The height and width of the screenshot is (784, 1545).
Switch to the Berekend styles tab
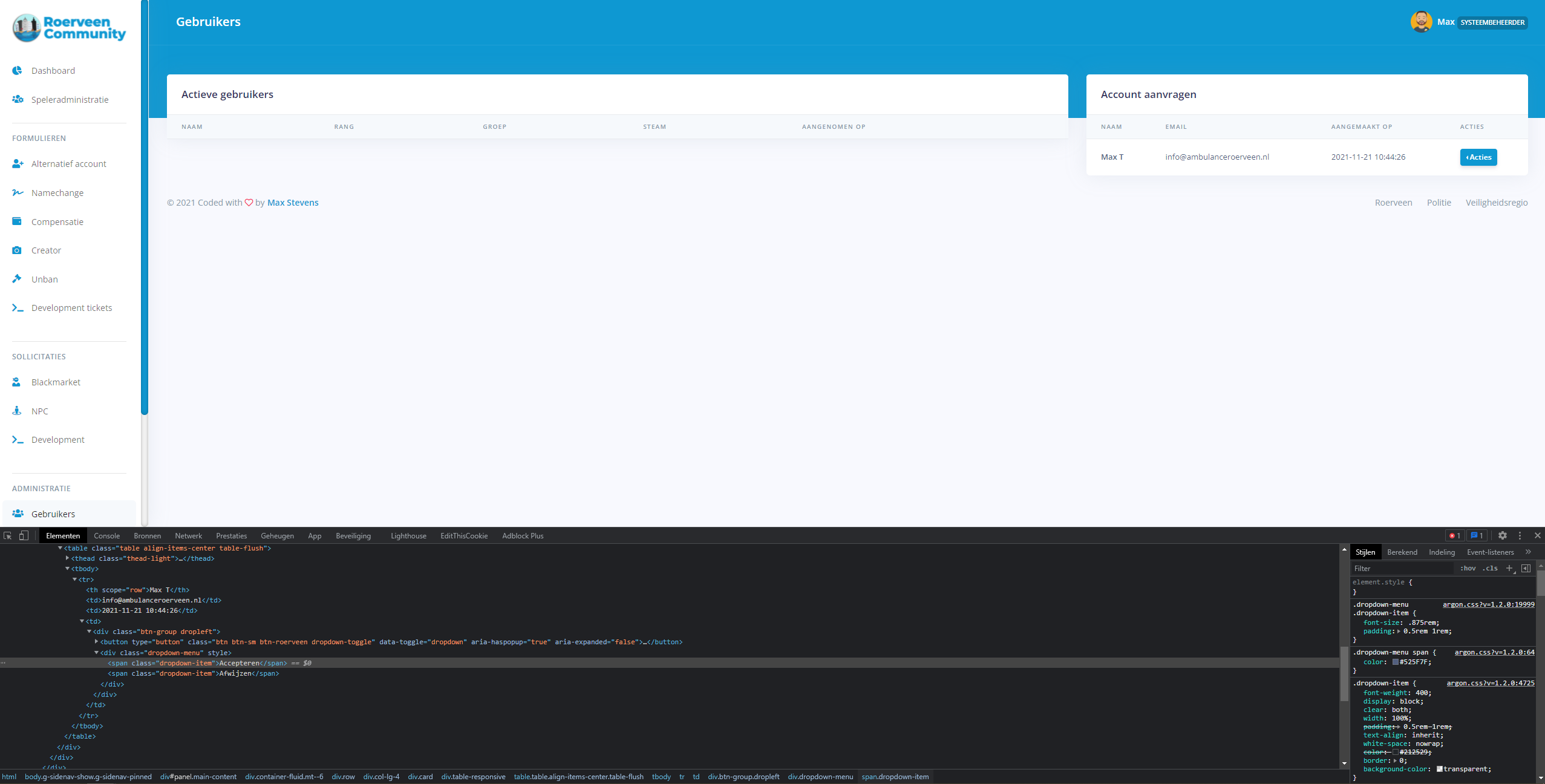pos(1402,552)
